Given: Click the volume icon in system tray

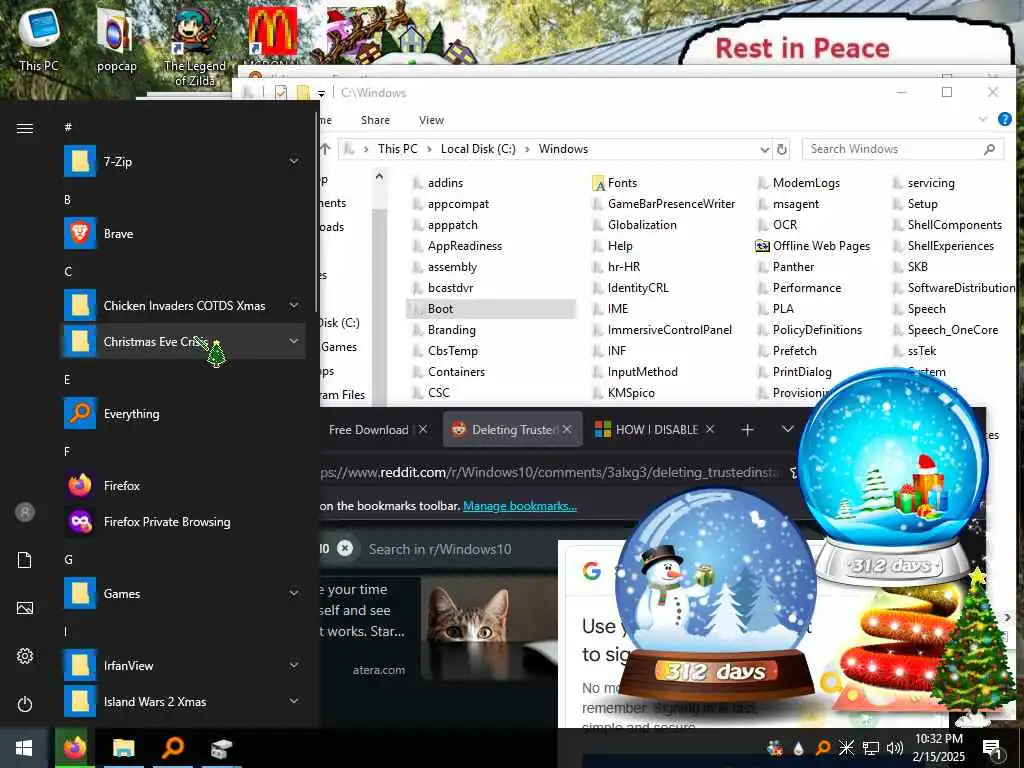Looking at the screenshot, I should coord(895,748).
